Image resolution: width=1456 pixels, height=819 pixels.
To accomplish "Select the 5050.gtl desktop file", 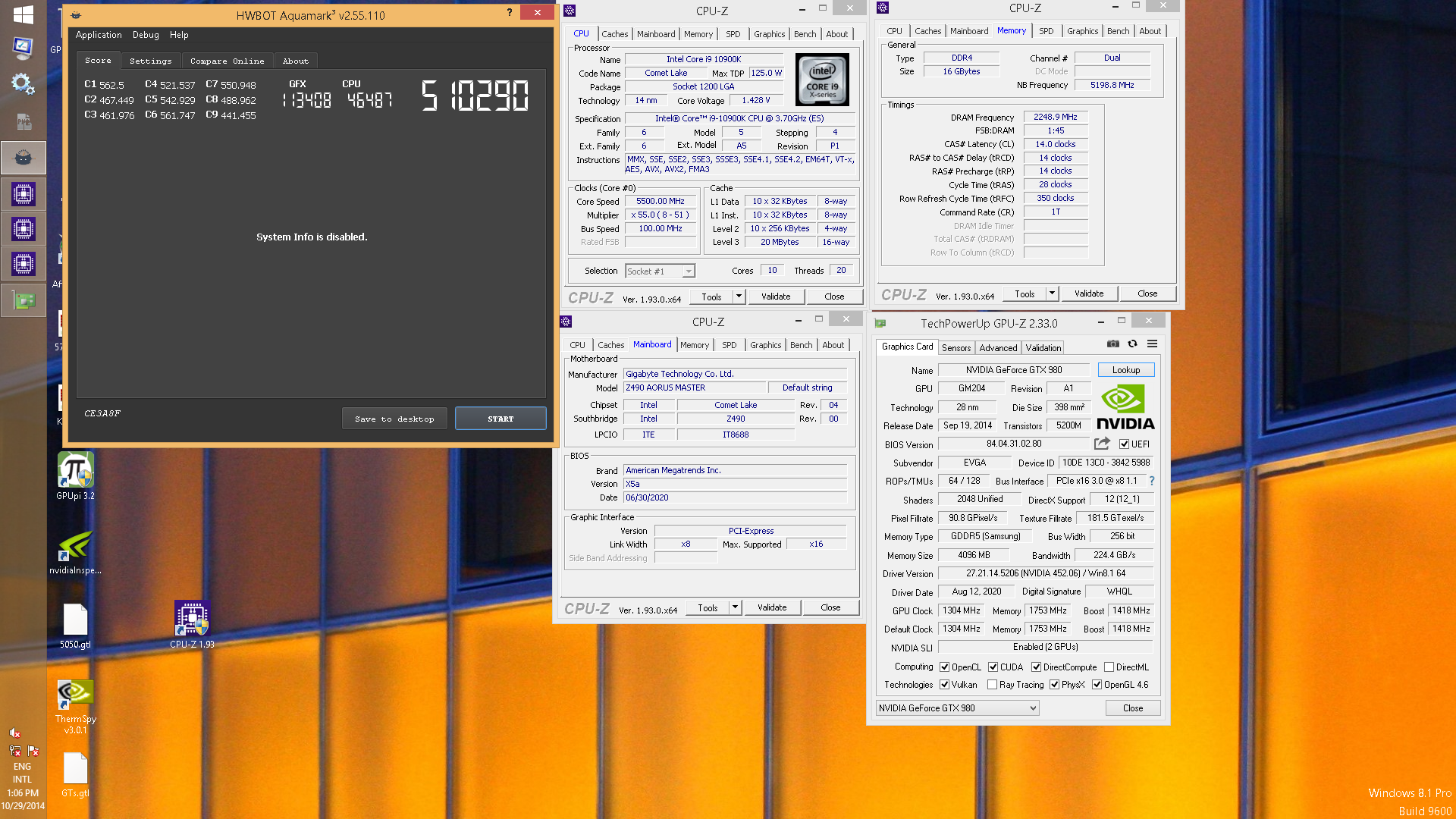I will tap(75, 626).
